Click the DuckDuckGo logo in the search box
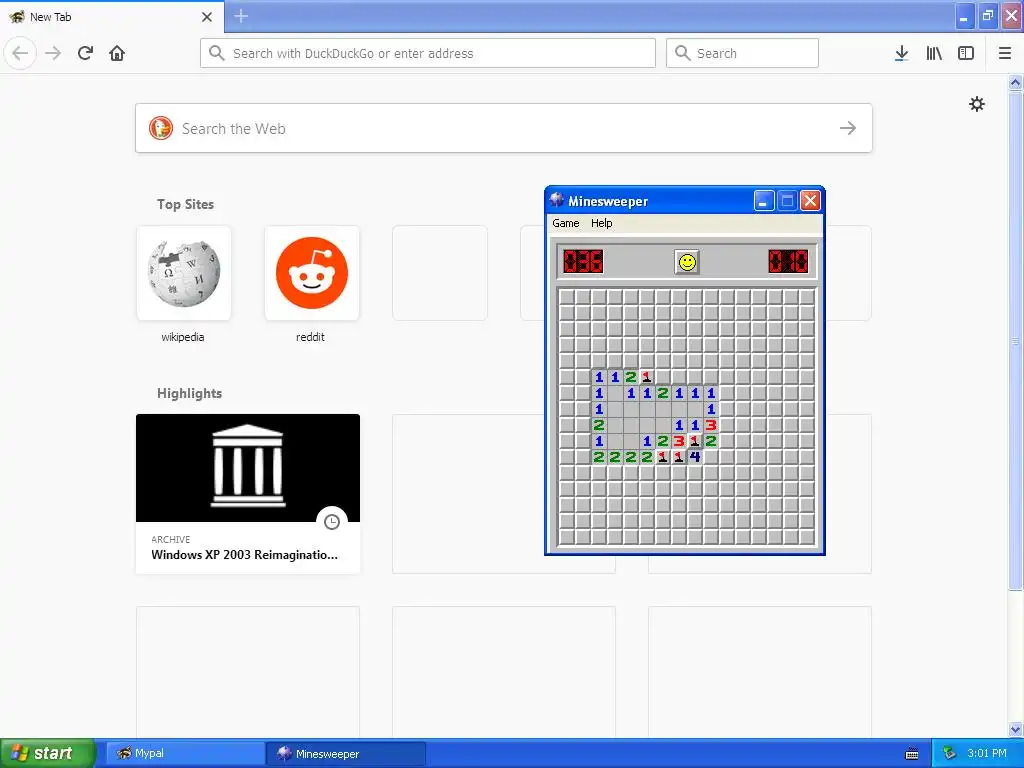This screenshot has width=1024, height=768. pyautogui.click(x=161, y=128)
